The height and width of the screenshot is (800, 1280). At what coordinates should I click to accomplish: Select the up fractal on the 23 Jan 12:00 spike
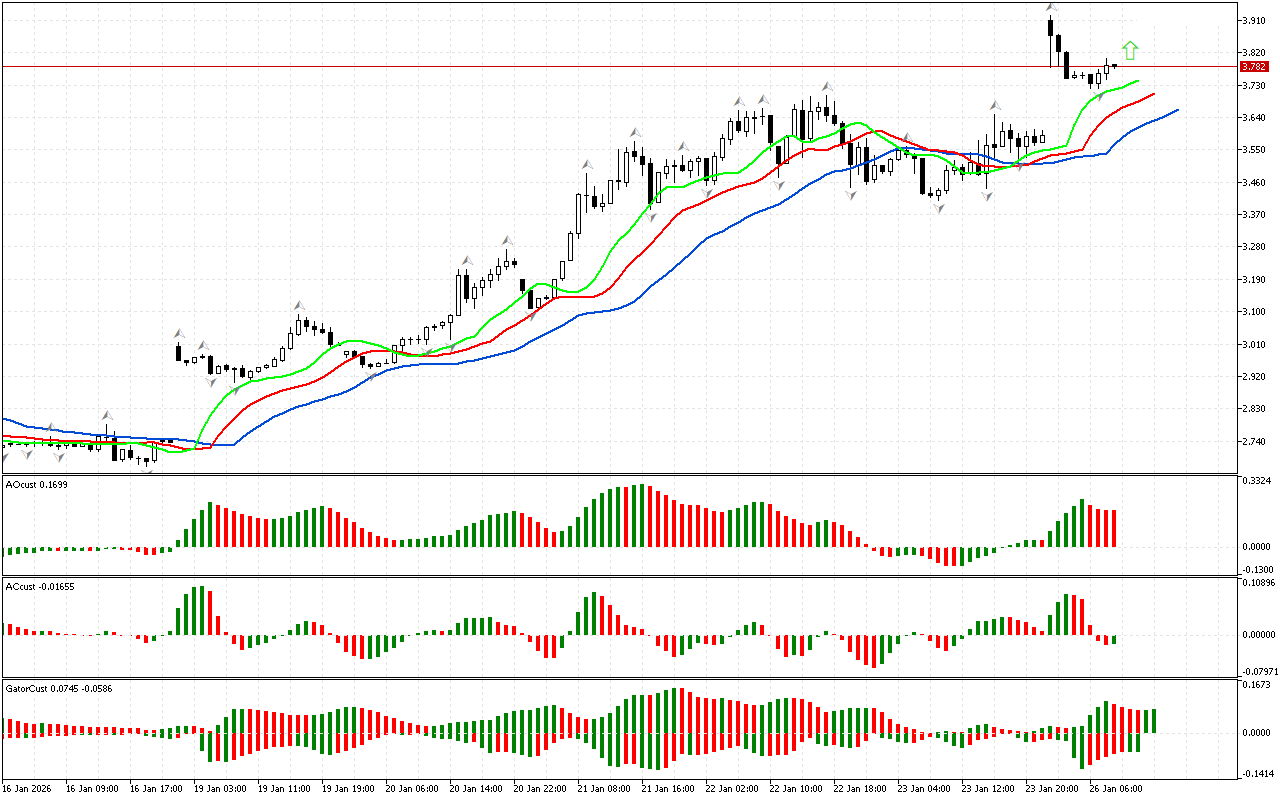[995, 105]
